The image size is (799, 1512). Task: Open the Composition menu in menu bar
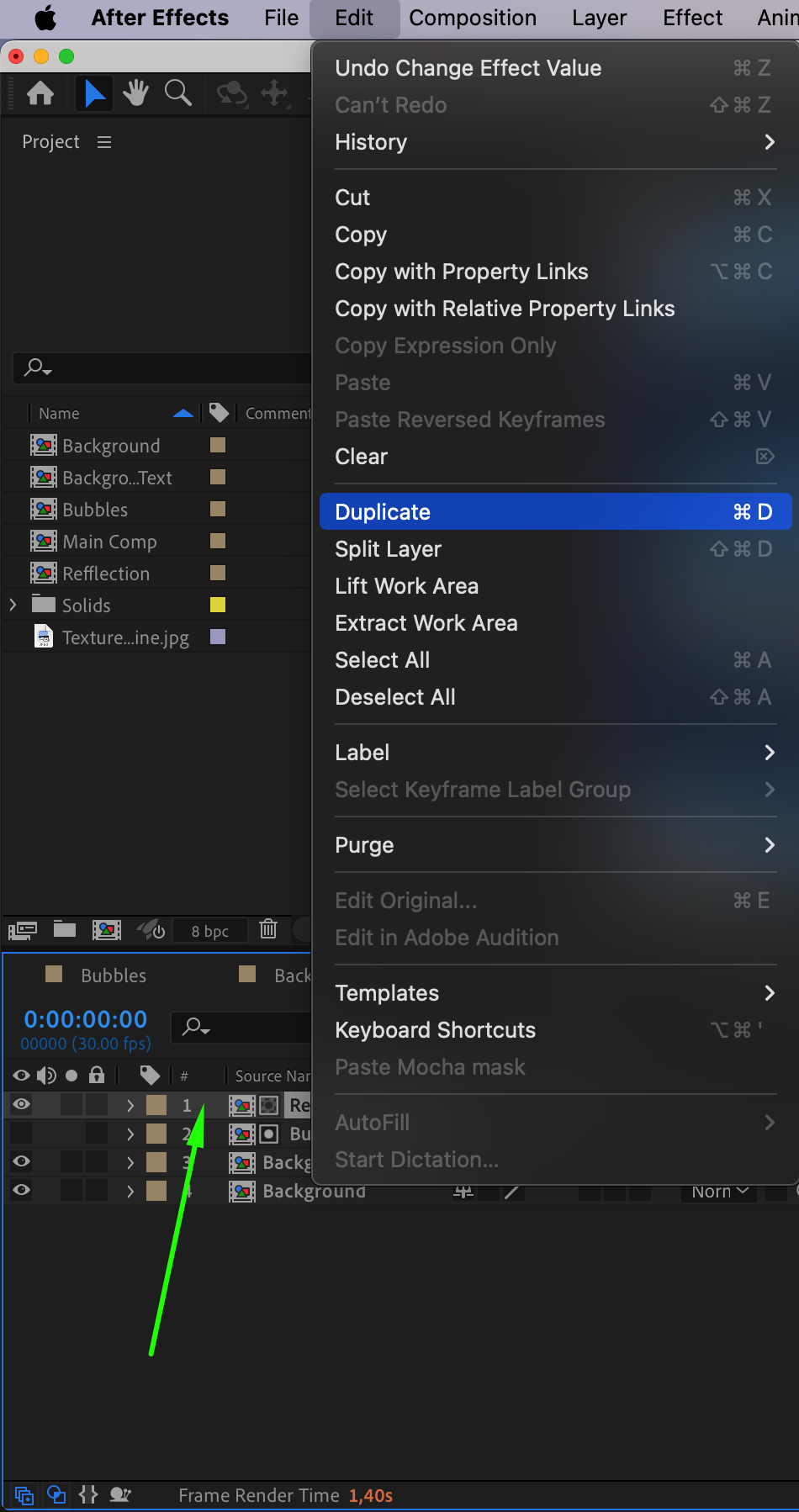tap(473, 18)
